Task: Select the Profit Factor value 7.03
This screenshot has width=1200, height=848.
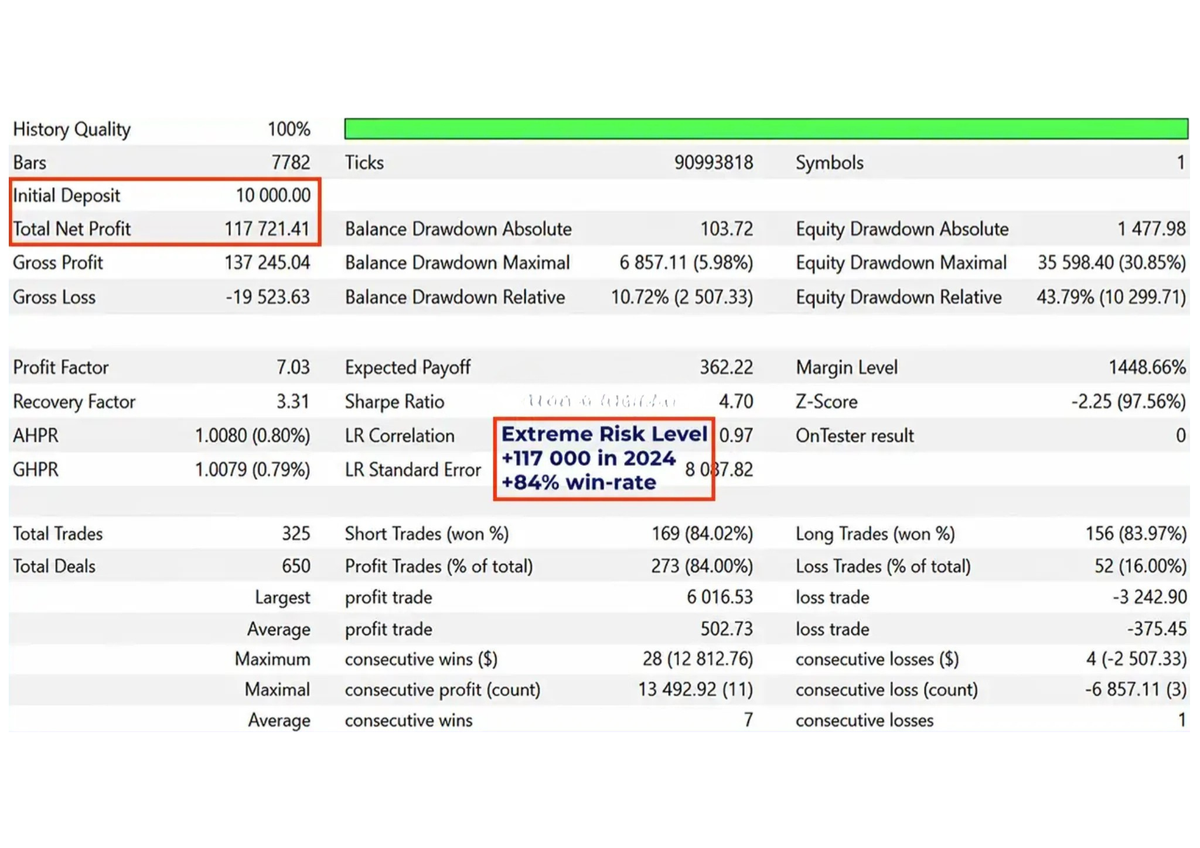Action: 293,368
